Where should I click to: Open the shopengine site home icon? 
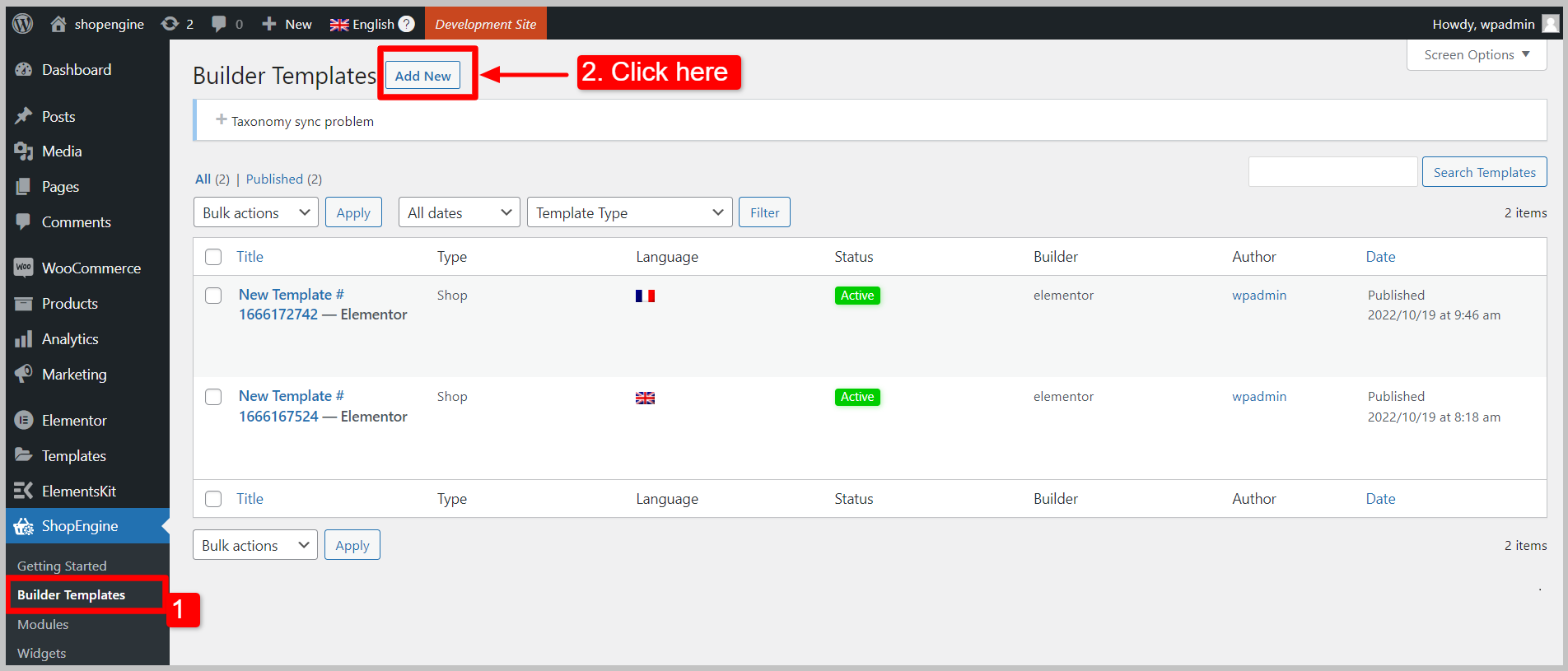click(58, 24)
